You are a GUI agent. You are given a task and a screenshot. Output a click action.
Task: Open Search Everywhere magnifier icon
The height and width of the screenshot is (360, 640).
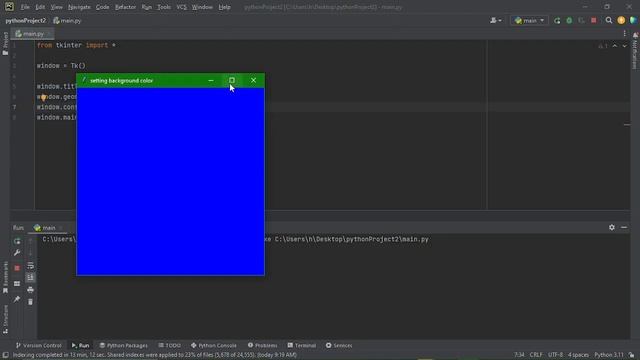609,20
